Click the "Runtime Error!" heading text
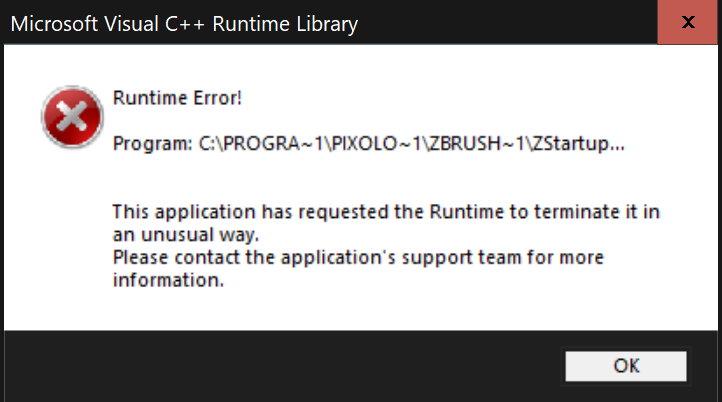The width and height of the screenshot is (722, 402). (178, 97)
